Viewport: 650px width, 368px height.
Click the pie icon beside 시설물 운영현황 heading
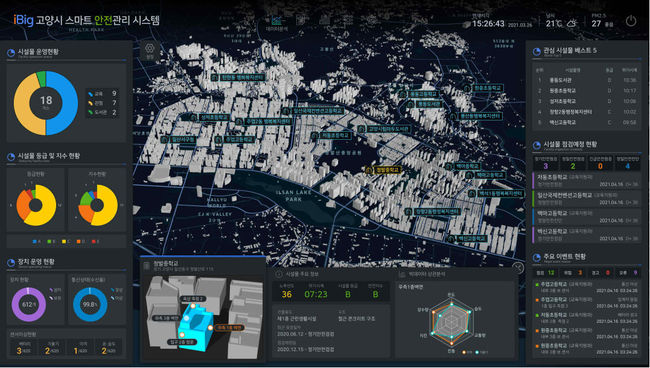pos(11,53)
